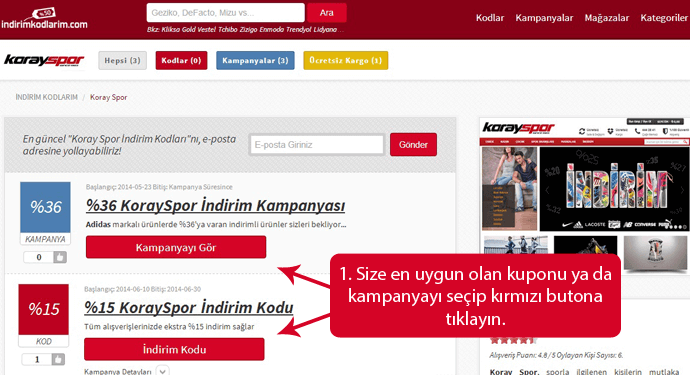
Task: Open the red %15 KOD badge
Action: [44, 315]
